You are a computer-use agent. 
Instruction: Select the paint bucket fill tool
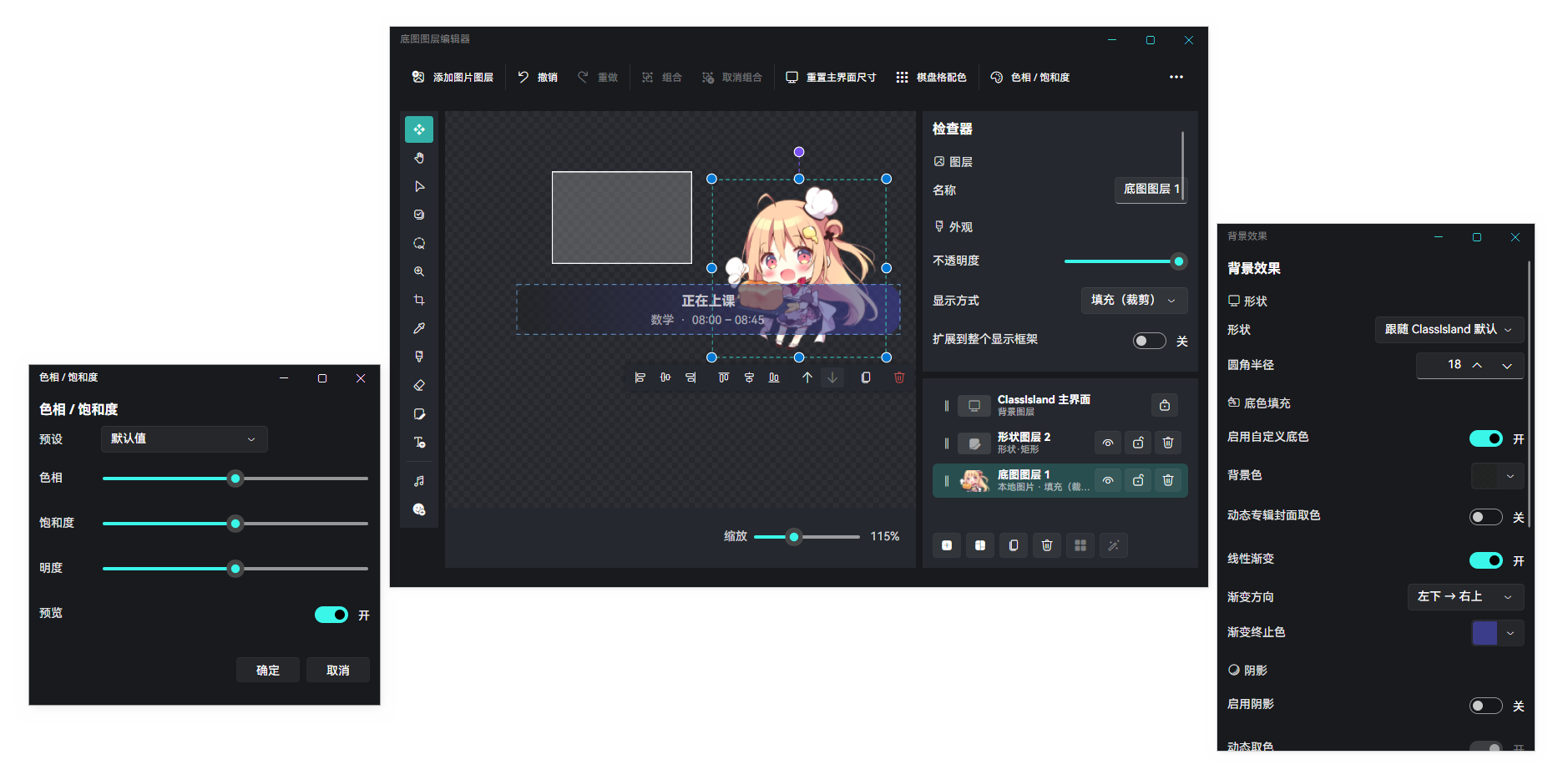click(x=419, y=357)
